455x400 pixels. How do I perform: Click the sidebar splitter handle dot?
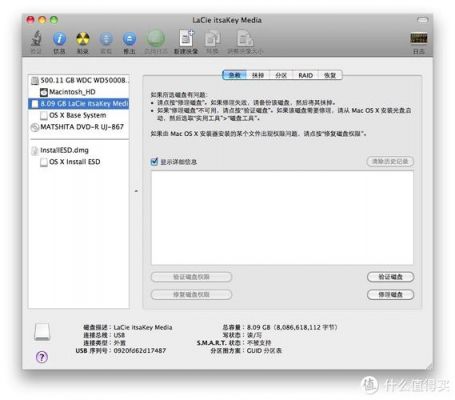point(136,191)
